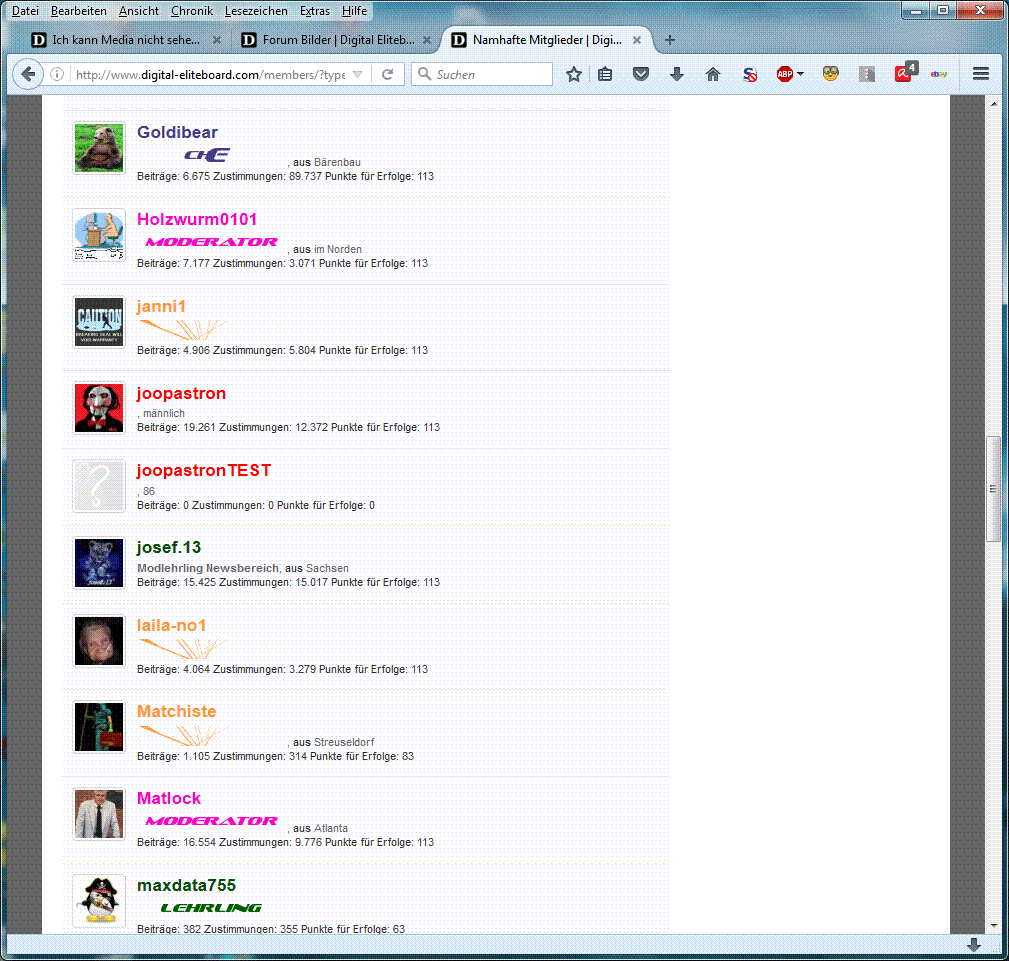The image size is (1009, 961).
Task: Open josef.13's profile link
Action: click(x=169, y=547)
